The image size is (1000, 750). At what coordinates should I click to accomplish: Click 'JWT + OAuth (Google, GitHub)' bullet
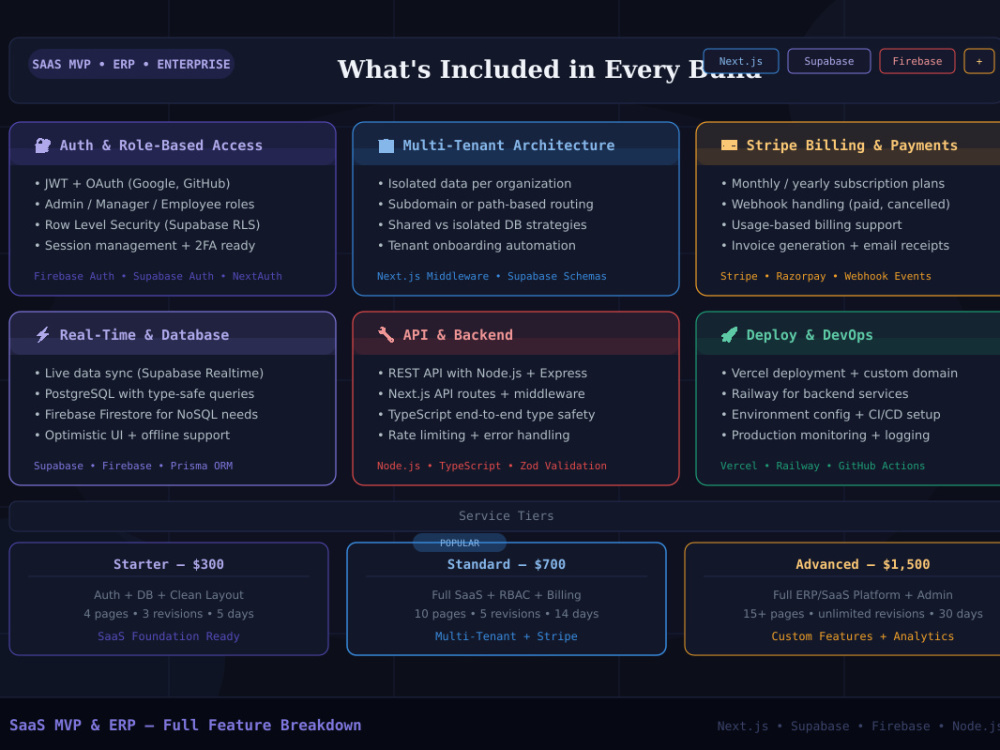(x=132, y=184)
